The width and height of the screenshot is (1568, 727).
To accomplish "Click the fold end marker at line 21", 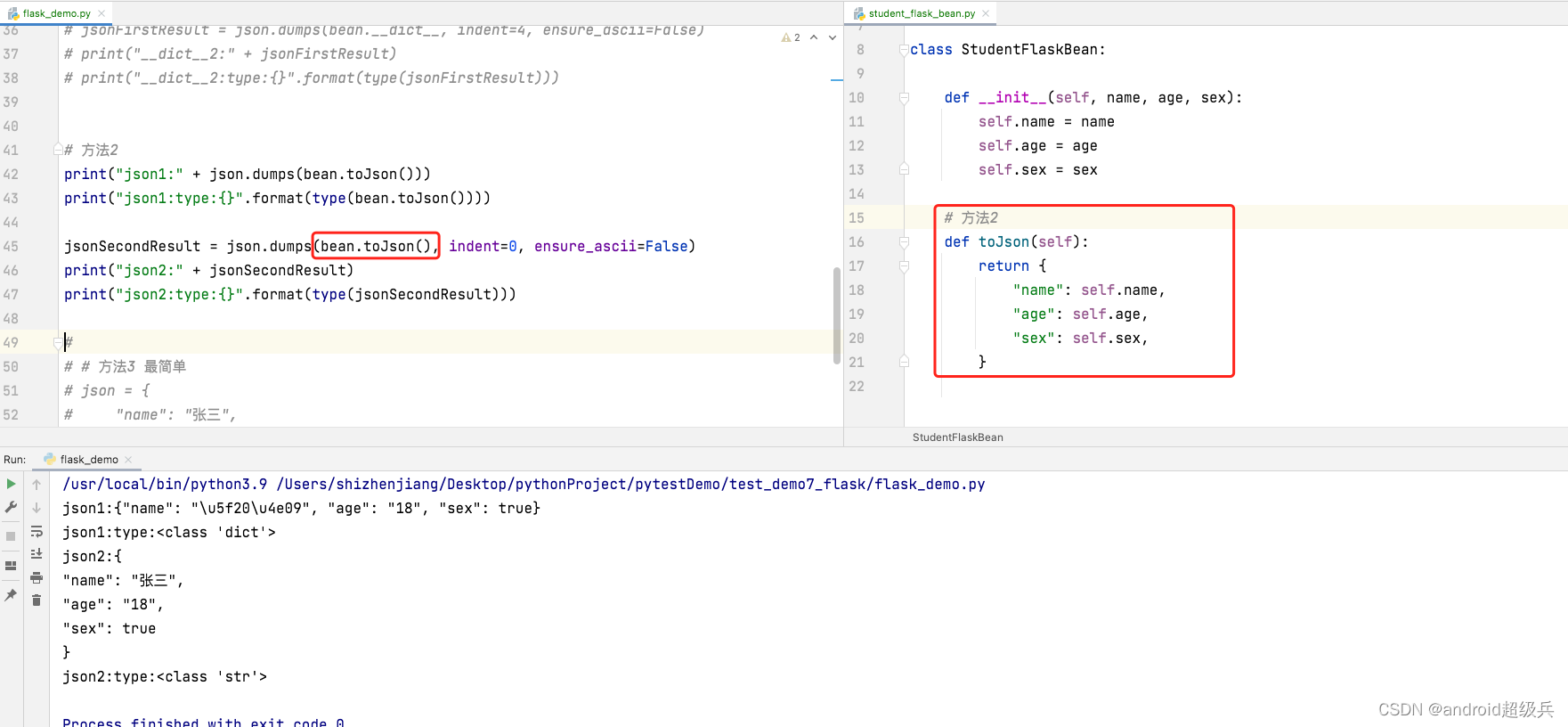I will click(x=904, y=362).
